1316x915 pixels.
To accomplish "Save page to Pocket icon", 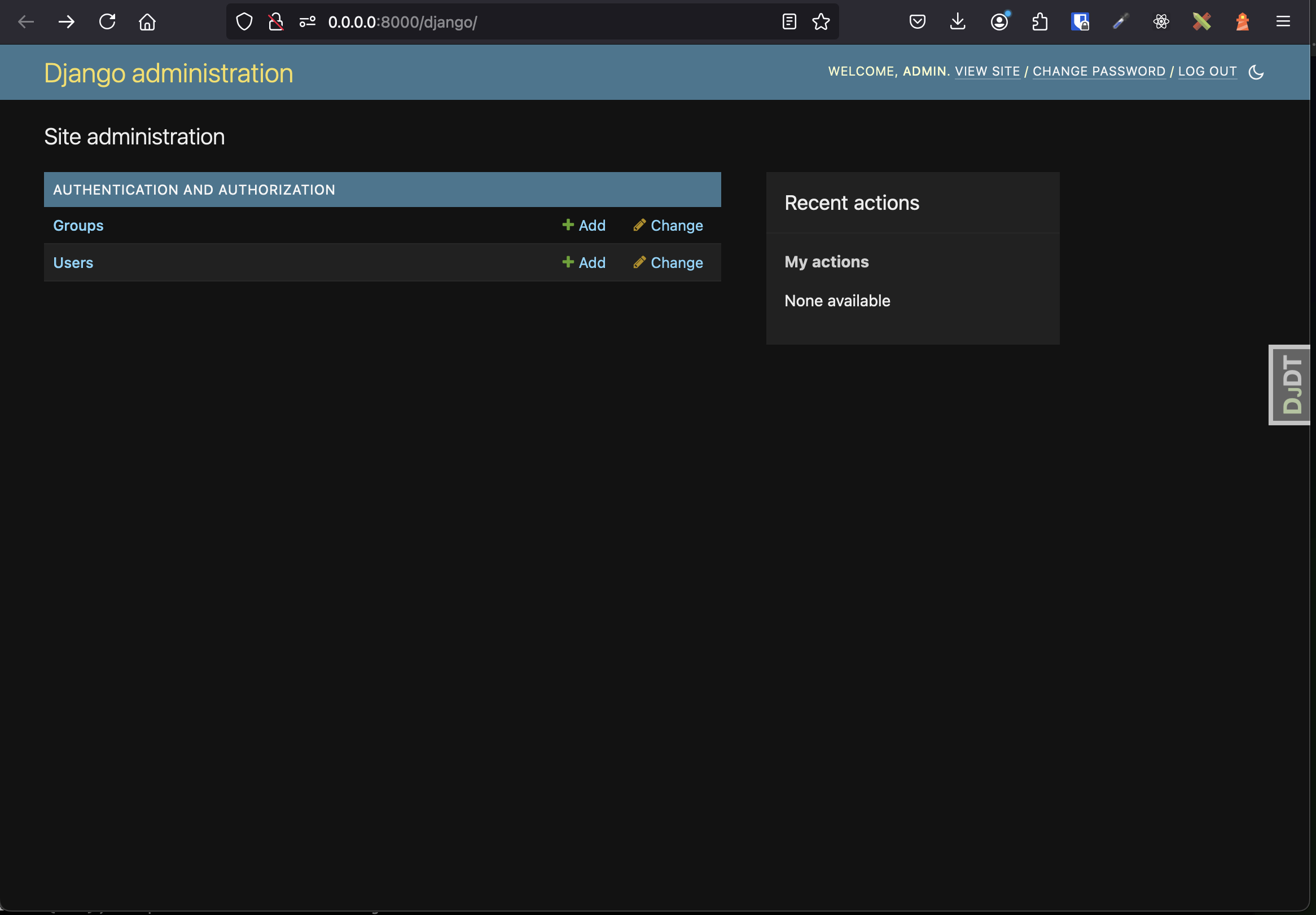I will click(917, 22).
